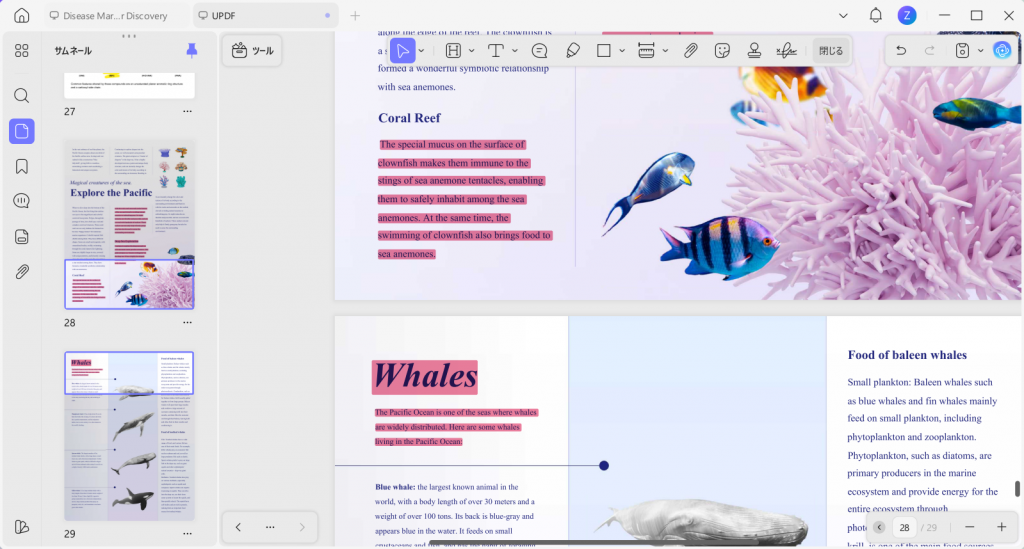Expand the shape tool dropdown arrow
Viewport: 1024px width, 549px height.
pos(622,50)
